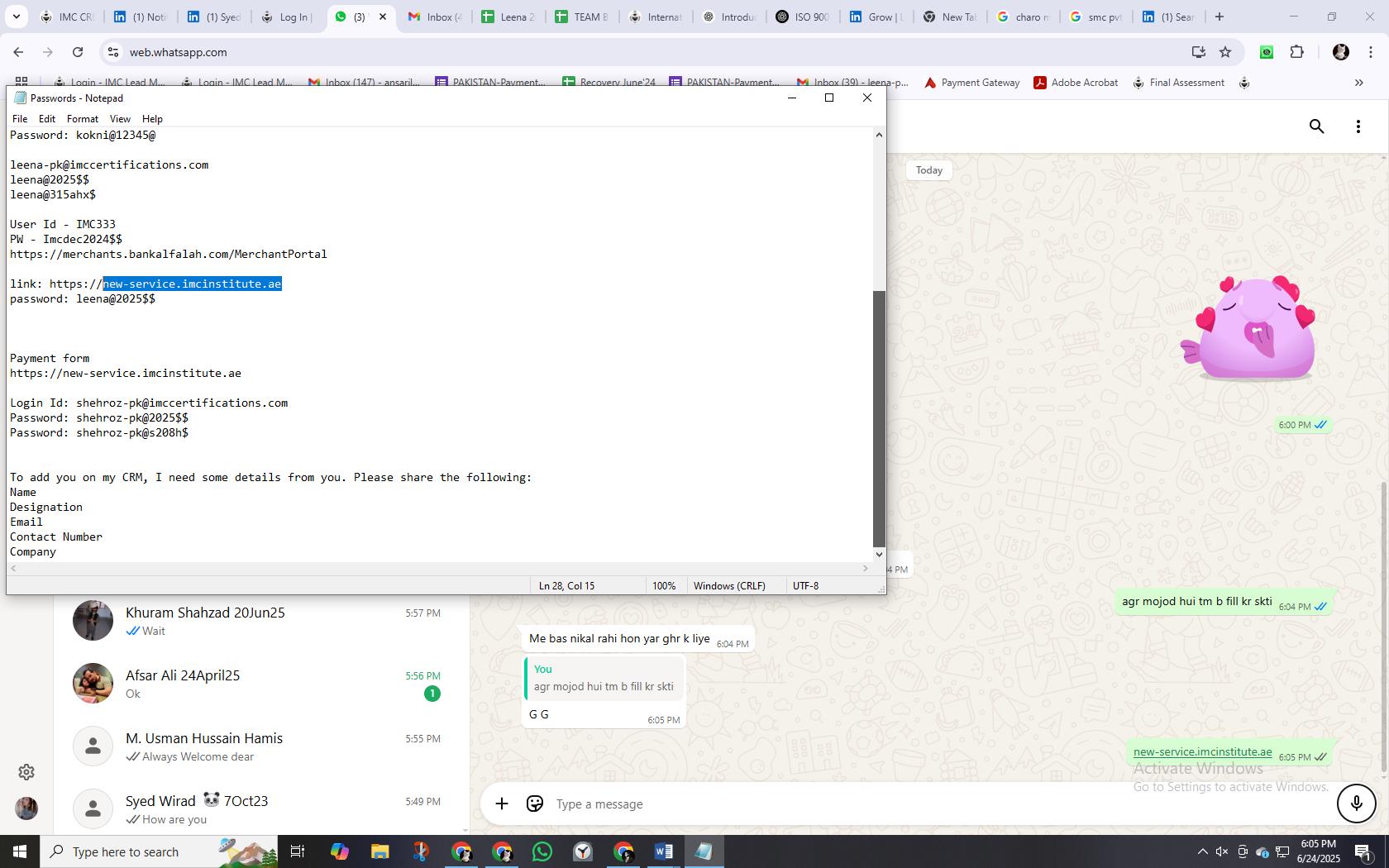The image size is (1389, 868).
Task: Toggle volume mute icon in tray
Action: tap(1221, 851)
